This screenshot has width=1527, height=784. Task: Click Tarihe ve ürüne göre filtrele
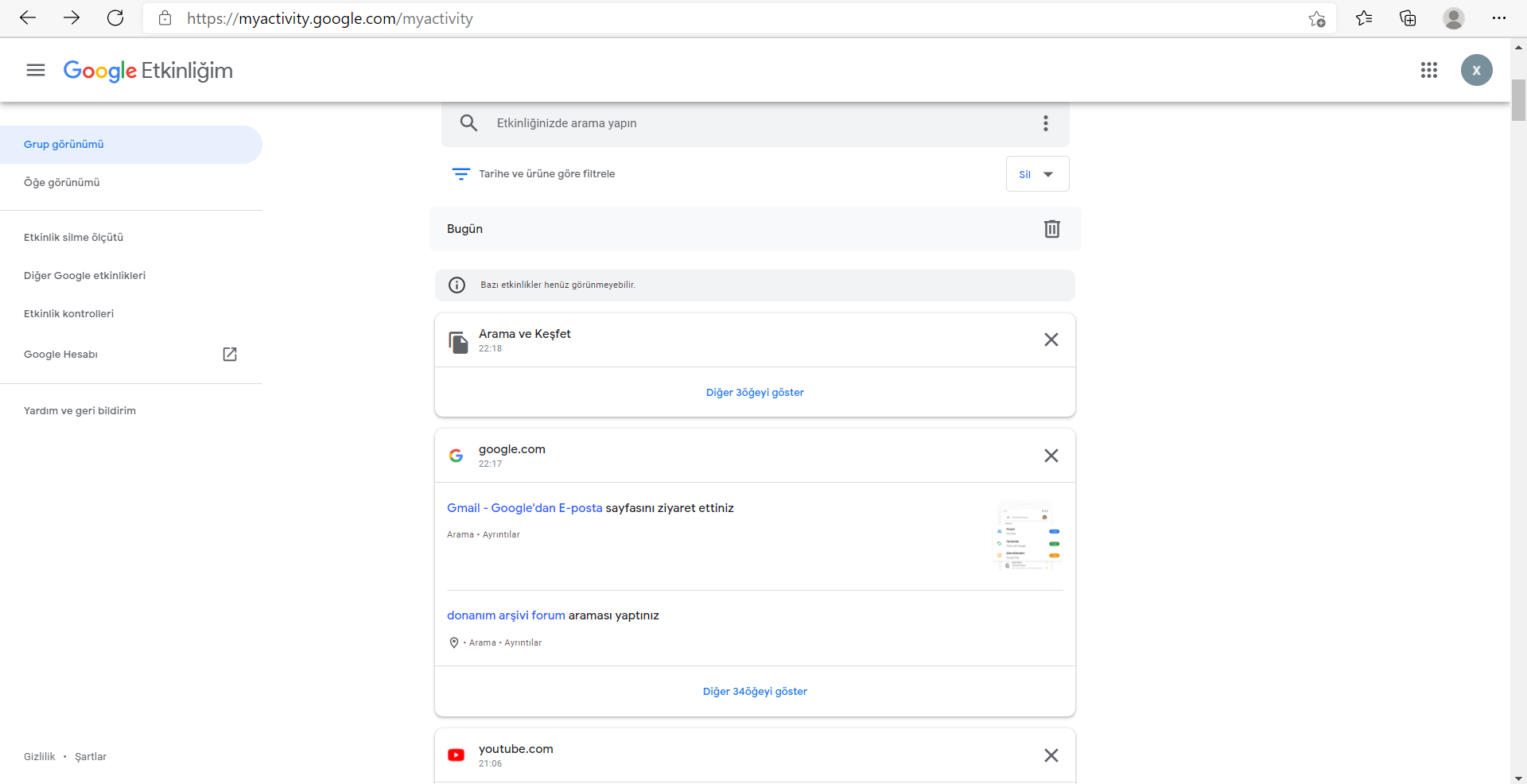546,174
